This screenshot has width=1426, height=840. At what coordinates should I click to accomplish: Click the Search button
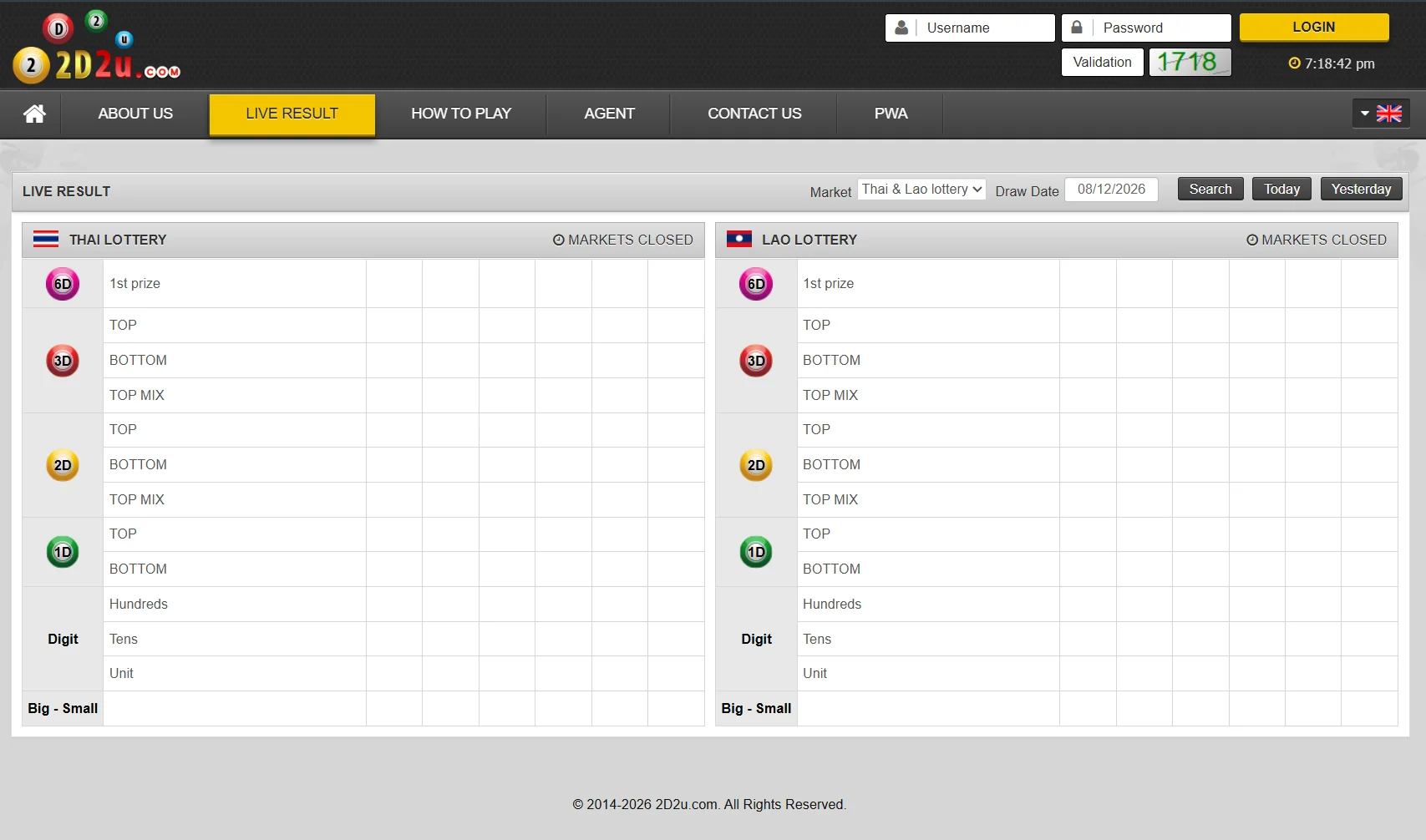pos(1210,189)
